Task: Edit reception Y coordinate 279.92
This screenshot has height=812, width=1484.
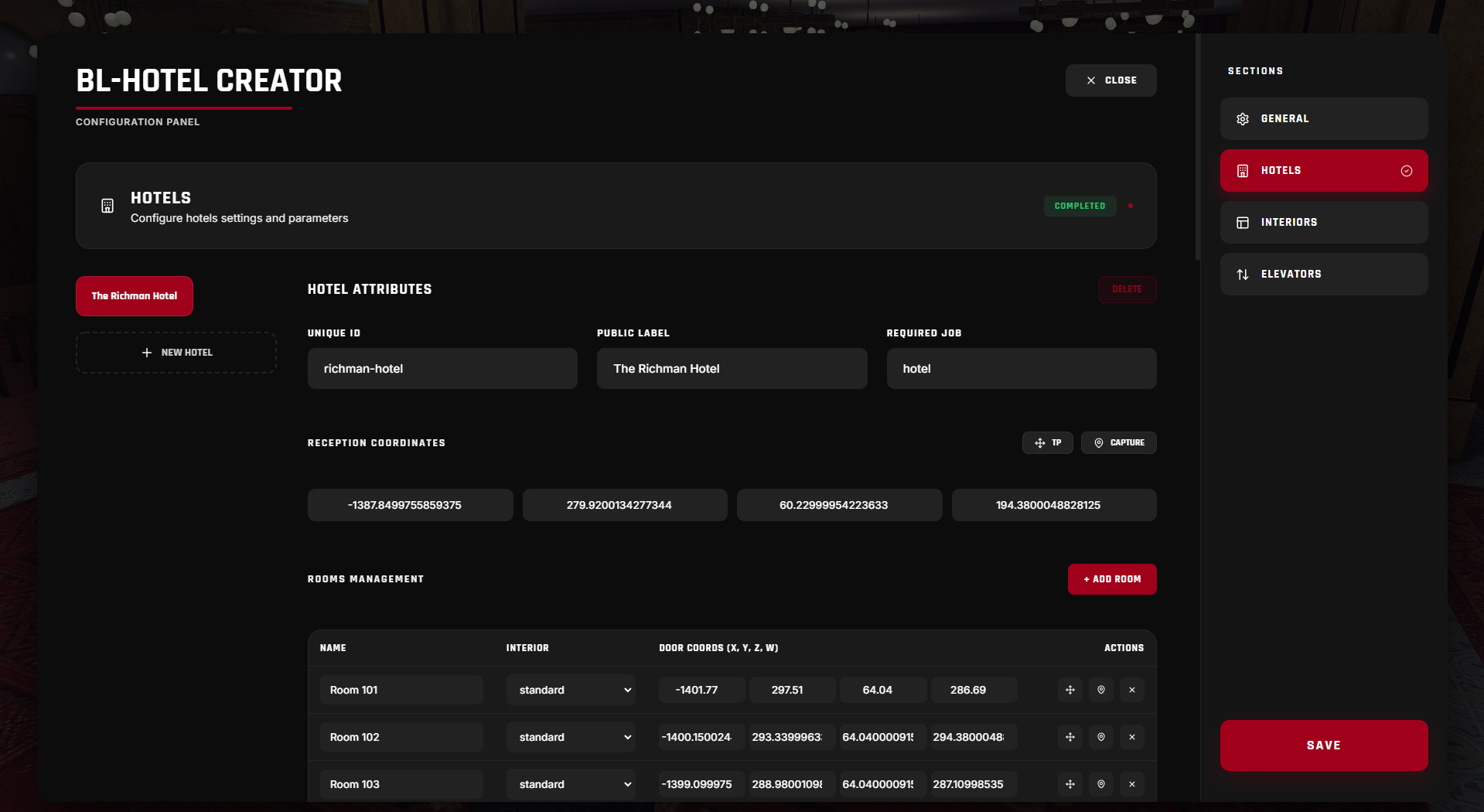Action: [x=625, y=505]
